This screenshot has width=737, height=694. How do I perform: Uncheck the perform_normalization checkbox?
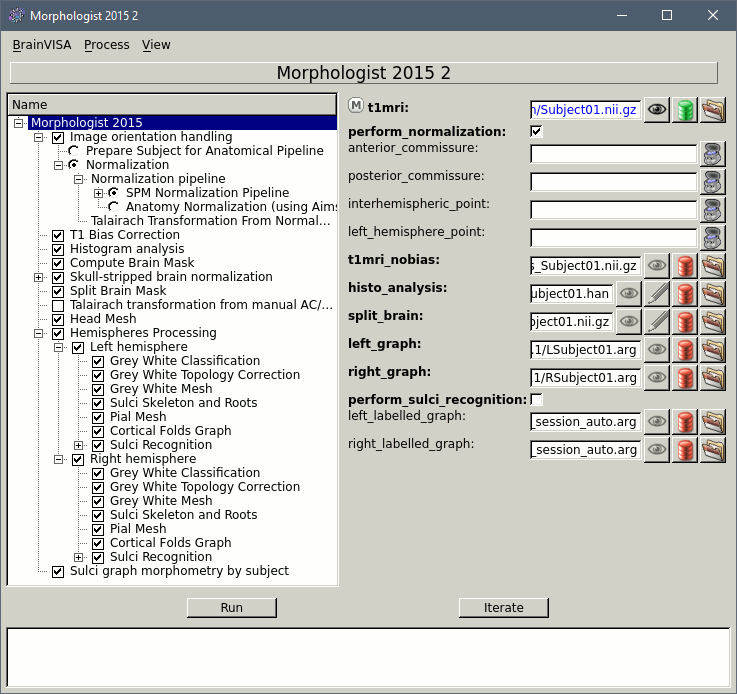pyautogui.click(x=537, y=132)
